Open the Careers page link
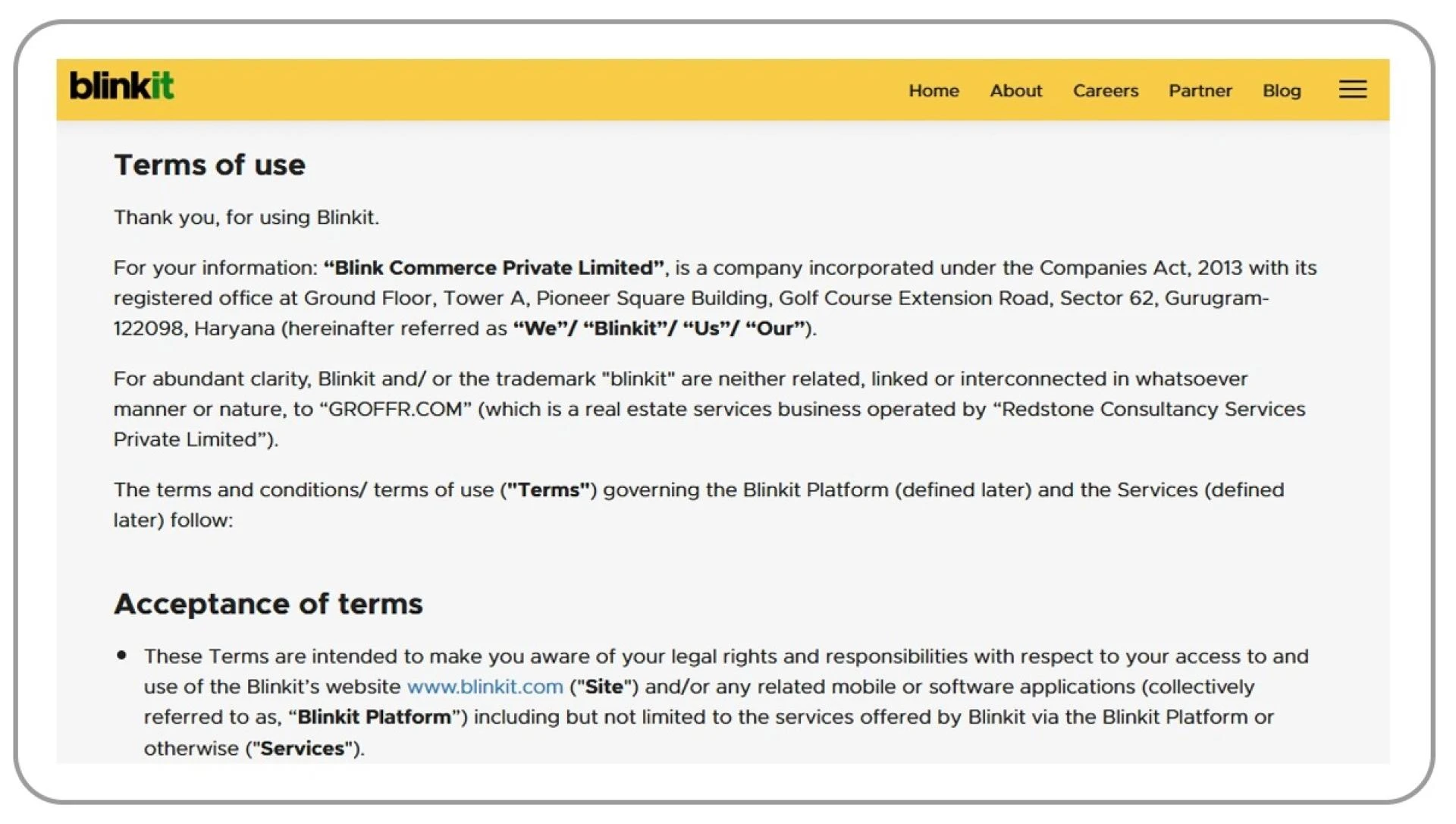 point(1106,90)
